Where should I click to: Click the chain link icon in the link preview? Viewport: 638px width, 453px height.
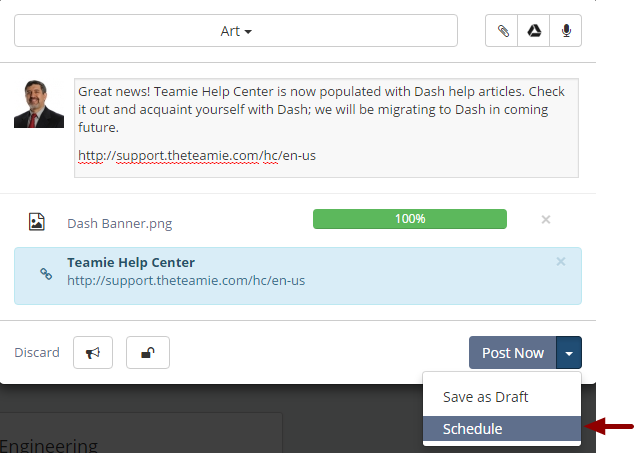[46, 274]
